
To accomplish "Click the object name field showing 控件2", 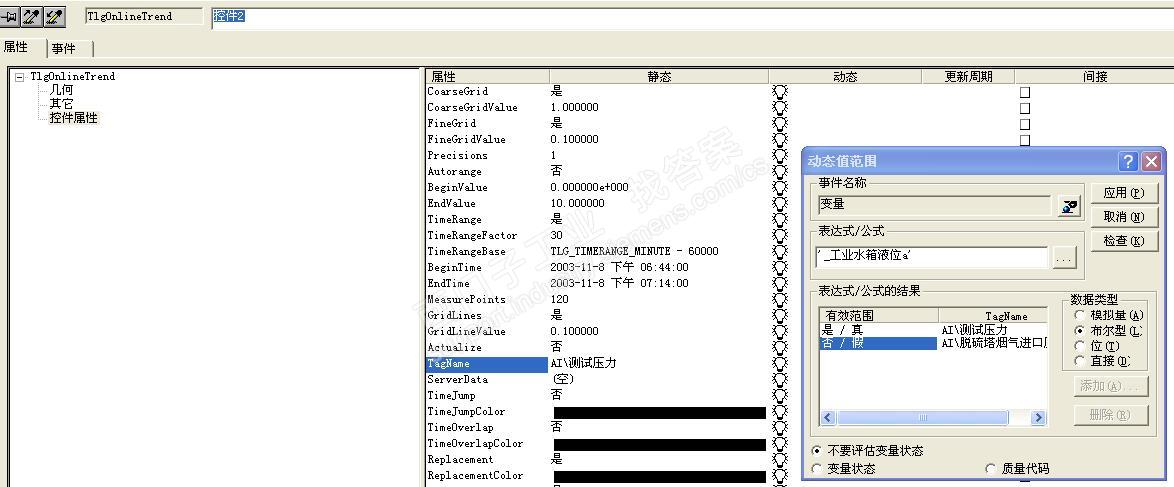I will point(692,16).
